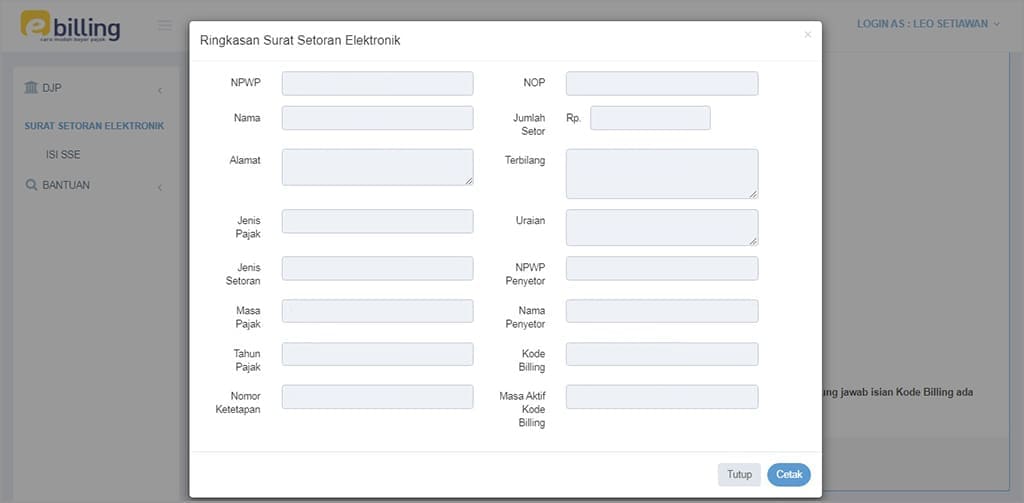This screenshot has height=503, width=1024.
Task: Click the Bantuan magnifier icon
Action: click(x=31, y=185)
